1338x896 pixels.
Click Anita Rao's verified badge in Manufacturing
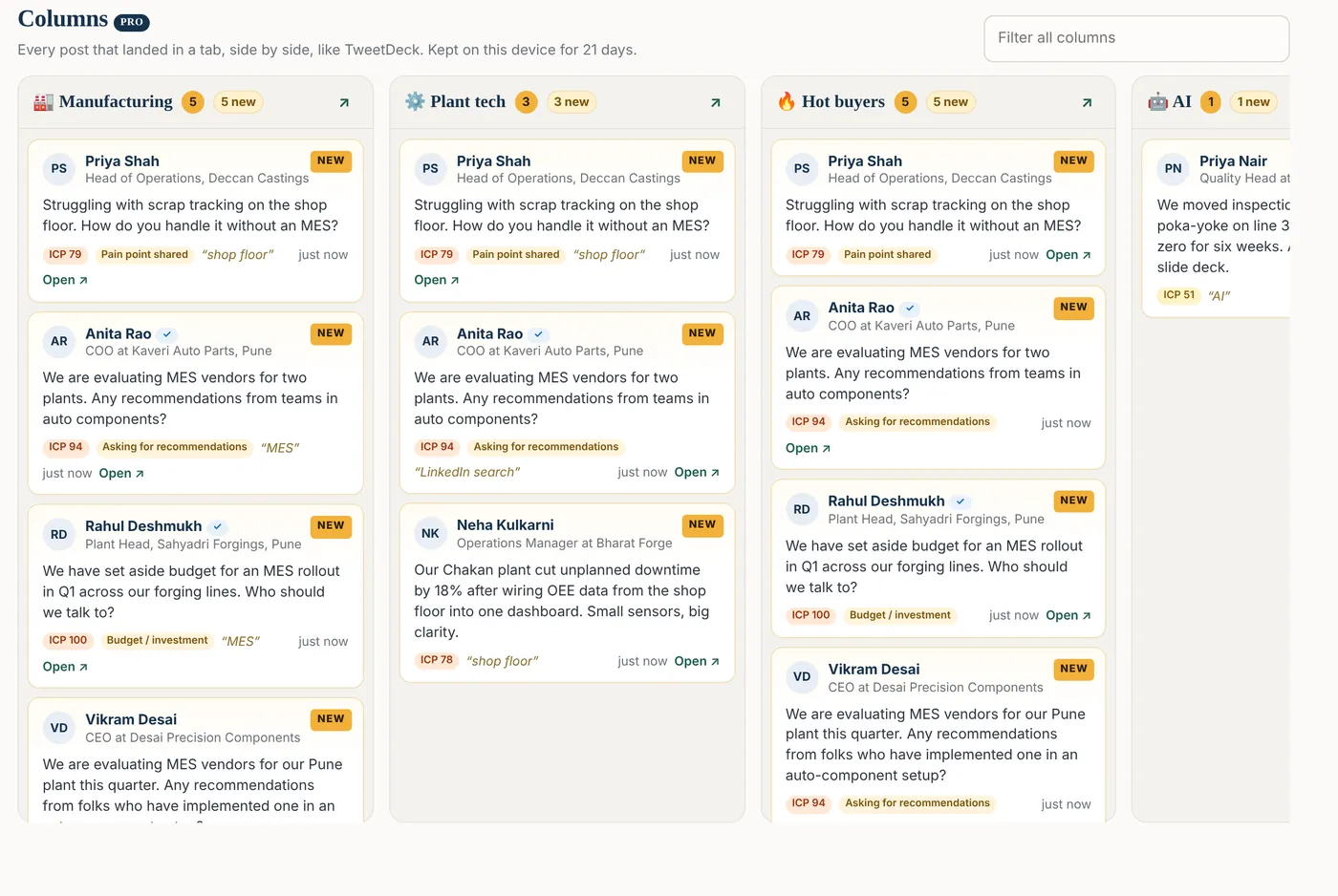167,334
